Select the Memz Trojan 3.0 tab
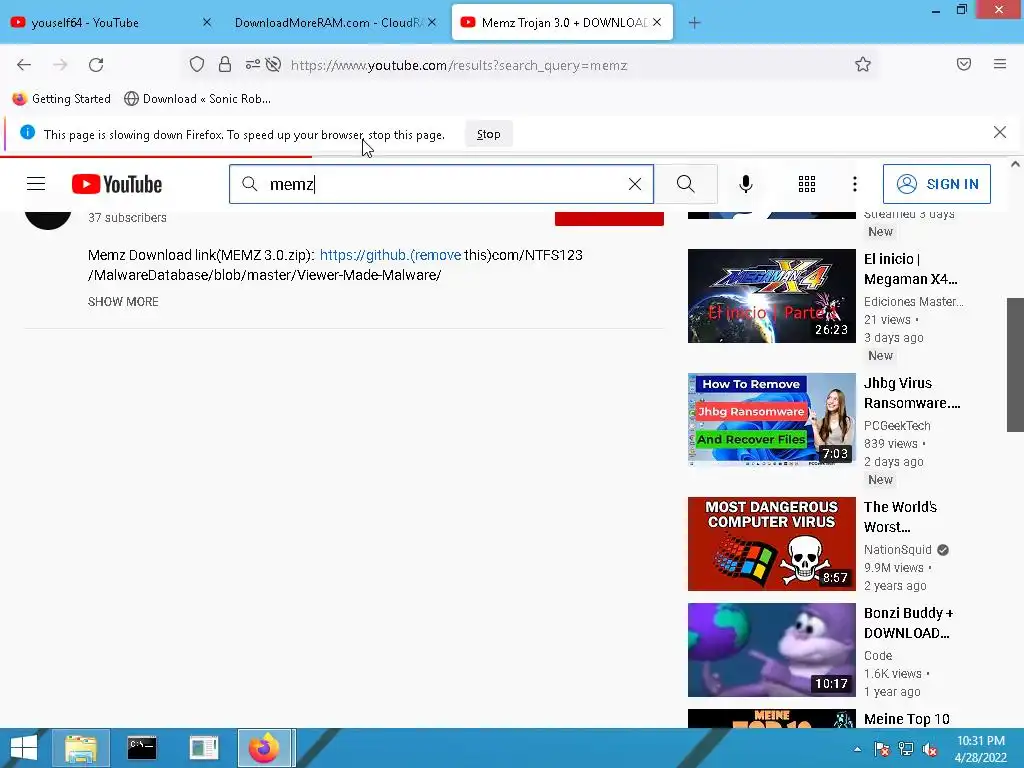The width and height of the screenshot is (1024, 768). [562, 22]
